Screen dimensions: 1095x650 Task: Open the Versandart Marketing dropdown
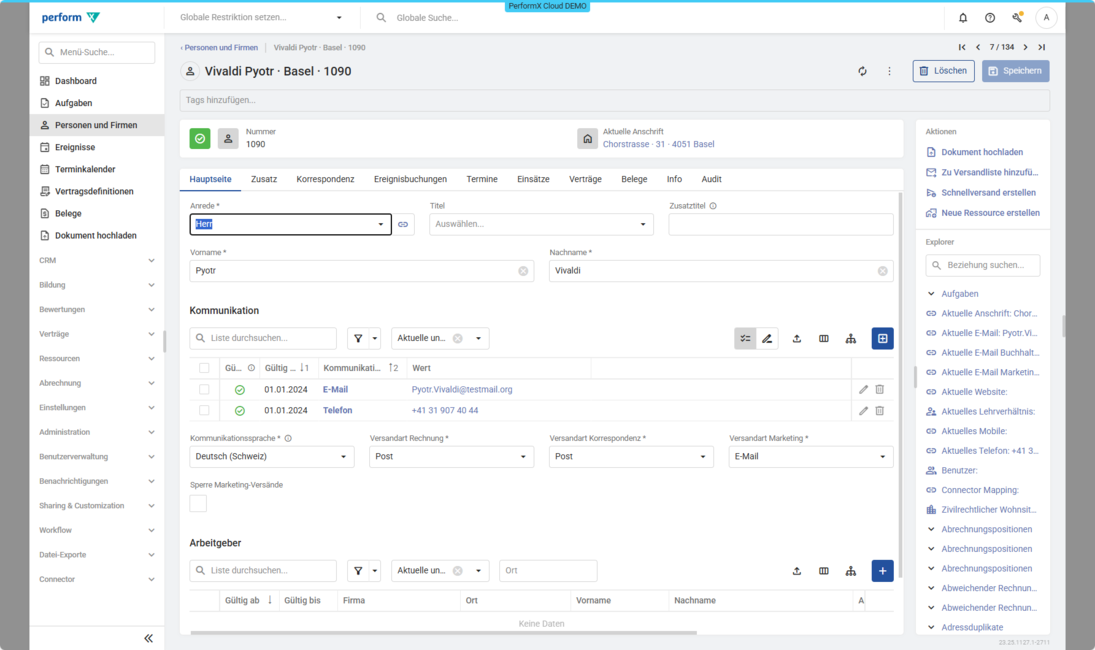coord(810,456)
